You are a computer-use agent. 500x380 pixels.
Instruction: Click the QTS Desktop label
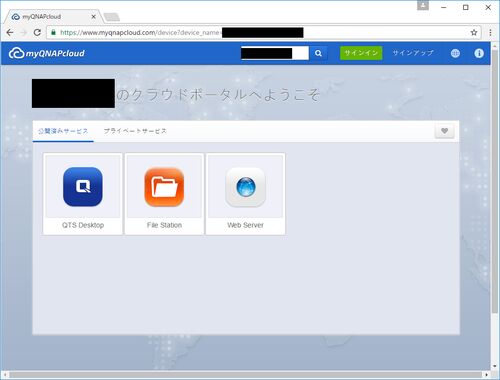(83, 225)
